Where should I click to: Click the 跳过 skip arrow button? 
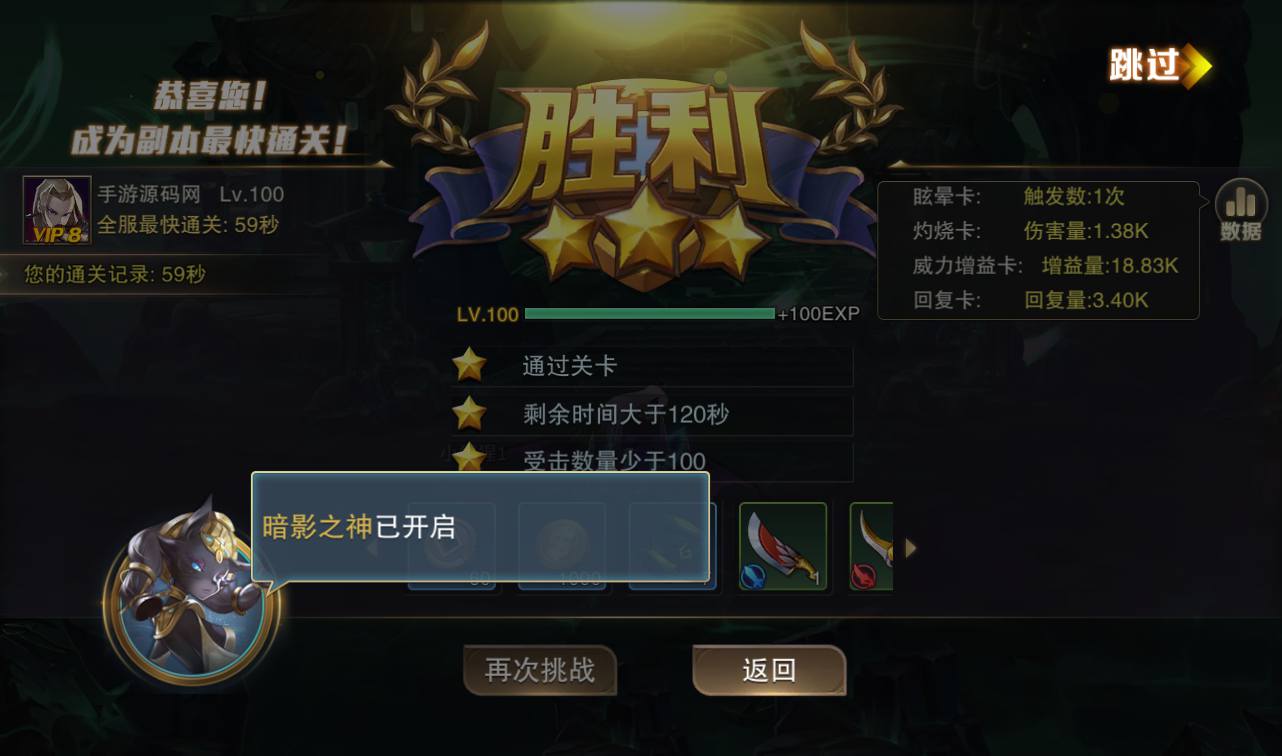tap(1160, 66)
